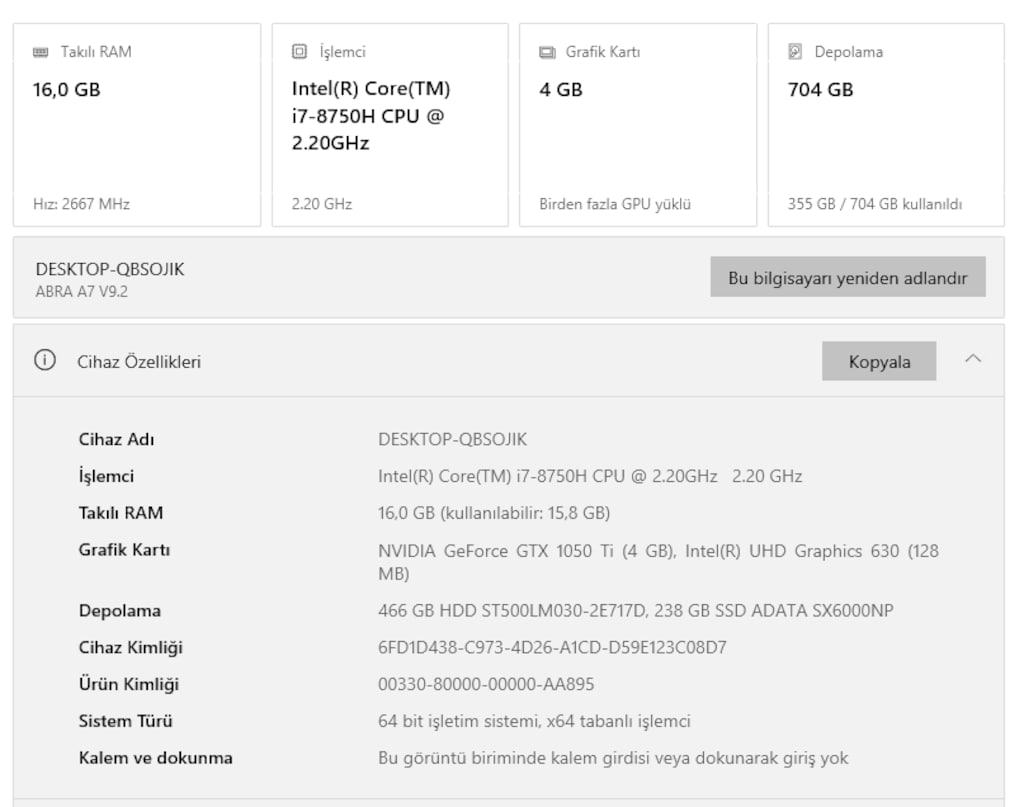The height and width of the screenshot is (807, 1024).
Task: Click the Bu görüntü biriminde kalem girdisi value
Action: click(x=613, y=758)
